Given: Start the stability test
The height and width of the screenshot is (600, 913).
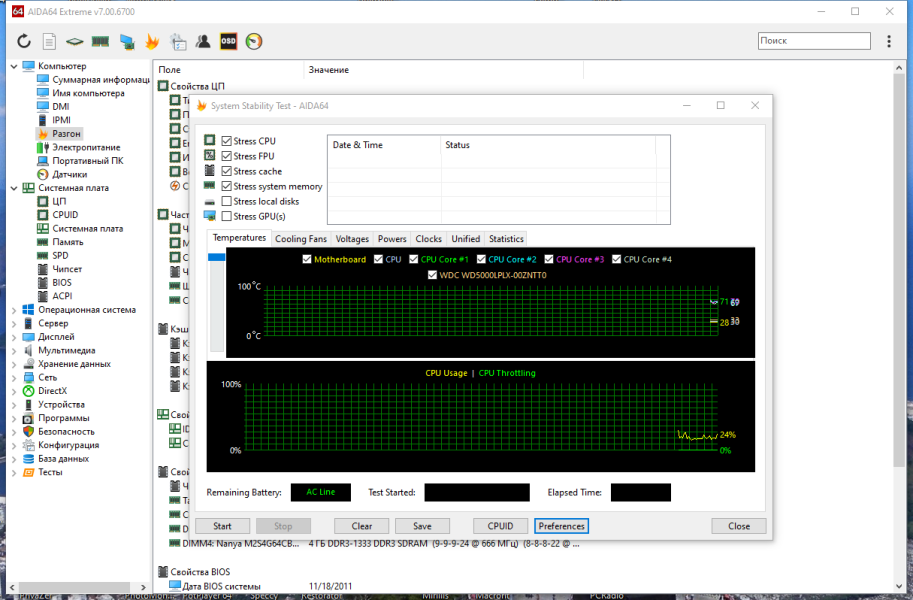Looking at the screenshot, I should click(x=222, y=526).
